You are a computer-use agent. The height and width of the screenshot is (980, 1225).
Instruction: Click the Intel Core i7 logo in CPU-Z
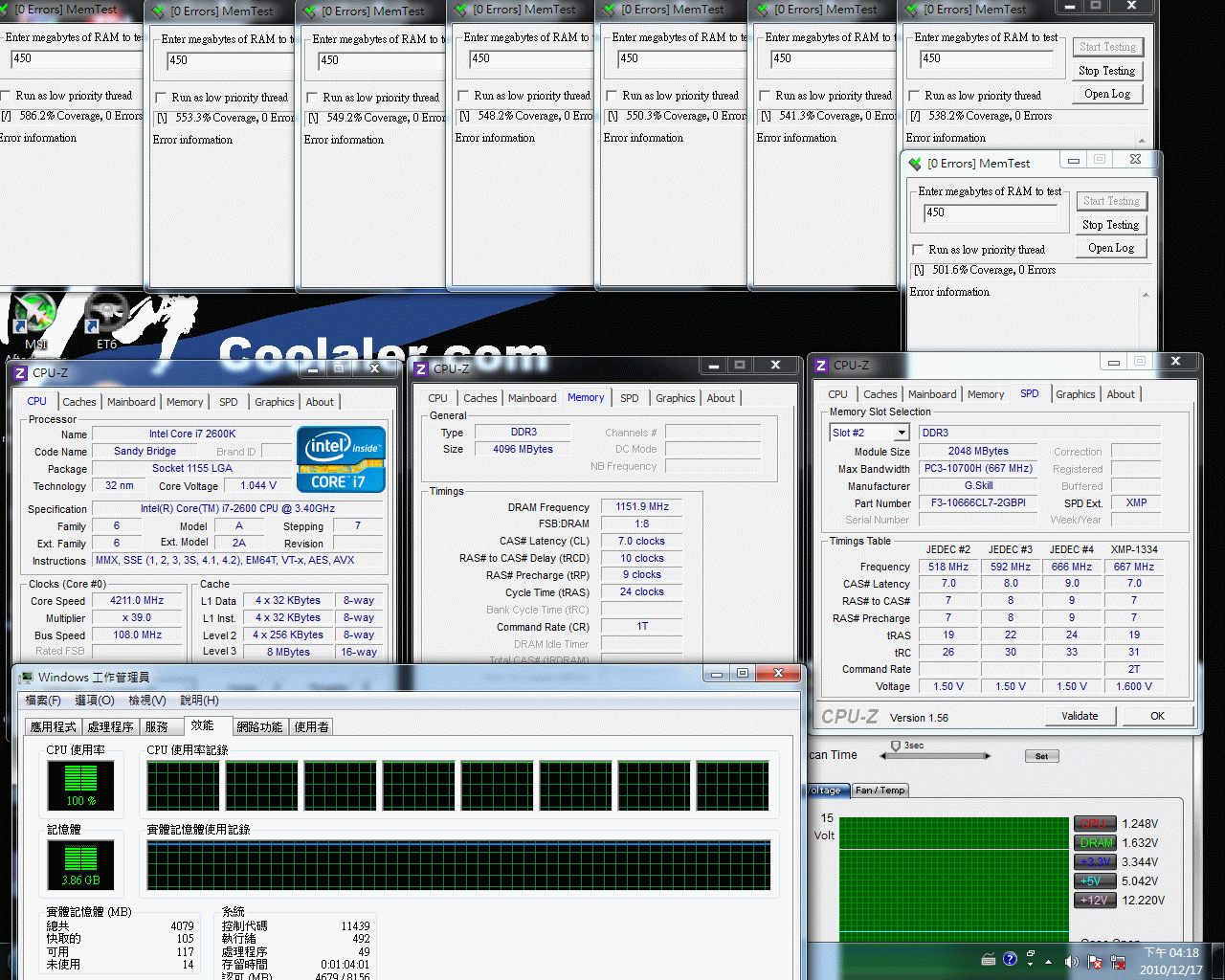(342, 459)
